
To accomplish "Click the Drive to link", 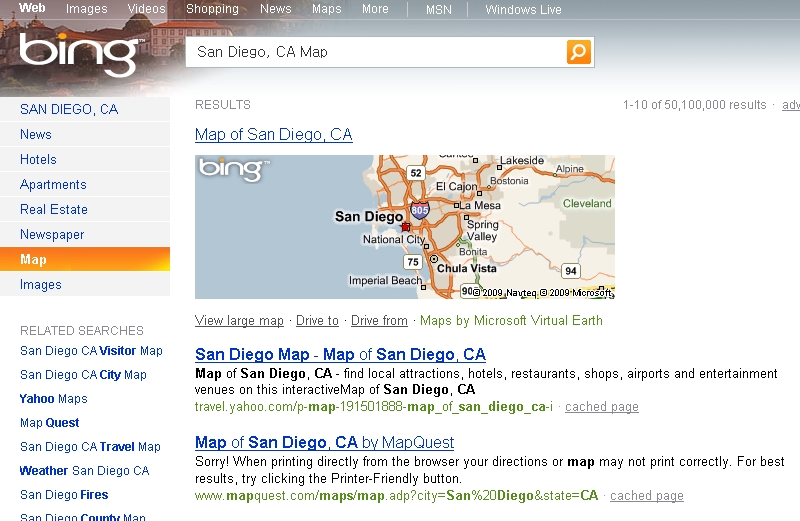I will pyautogui.click(x=317, y=320).
